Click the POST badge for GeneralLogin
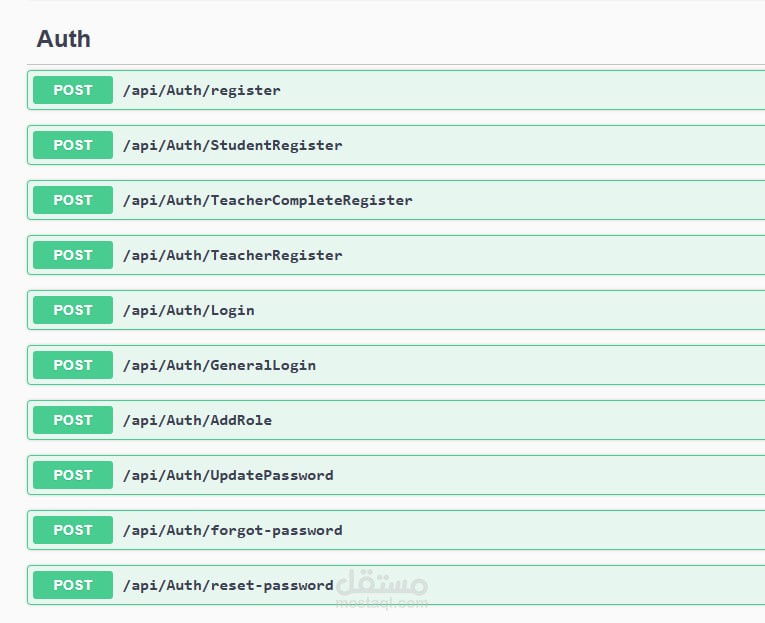The height and width of the screenshot is (623, 765). [73, 365]
